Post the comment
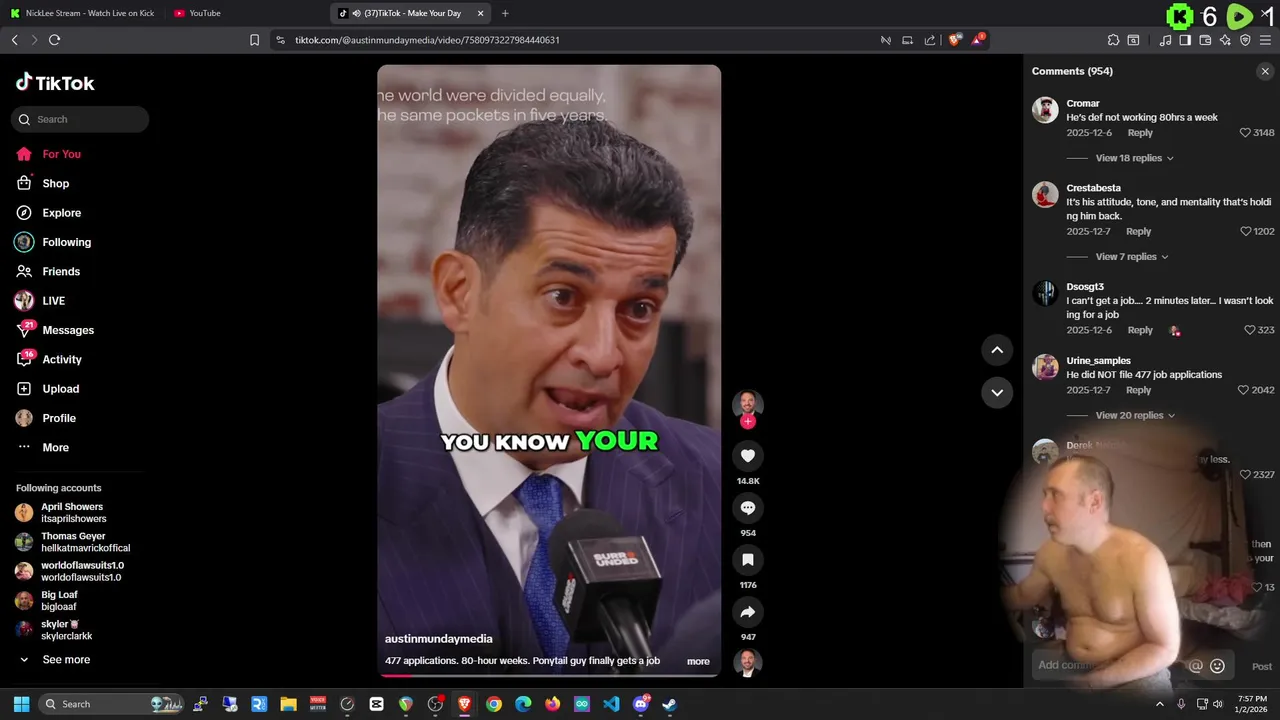Screen dimensions: 1280x720 (1262, 666)
